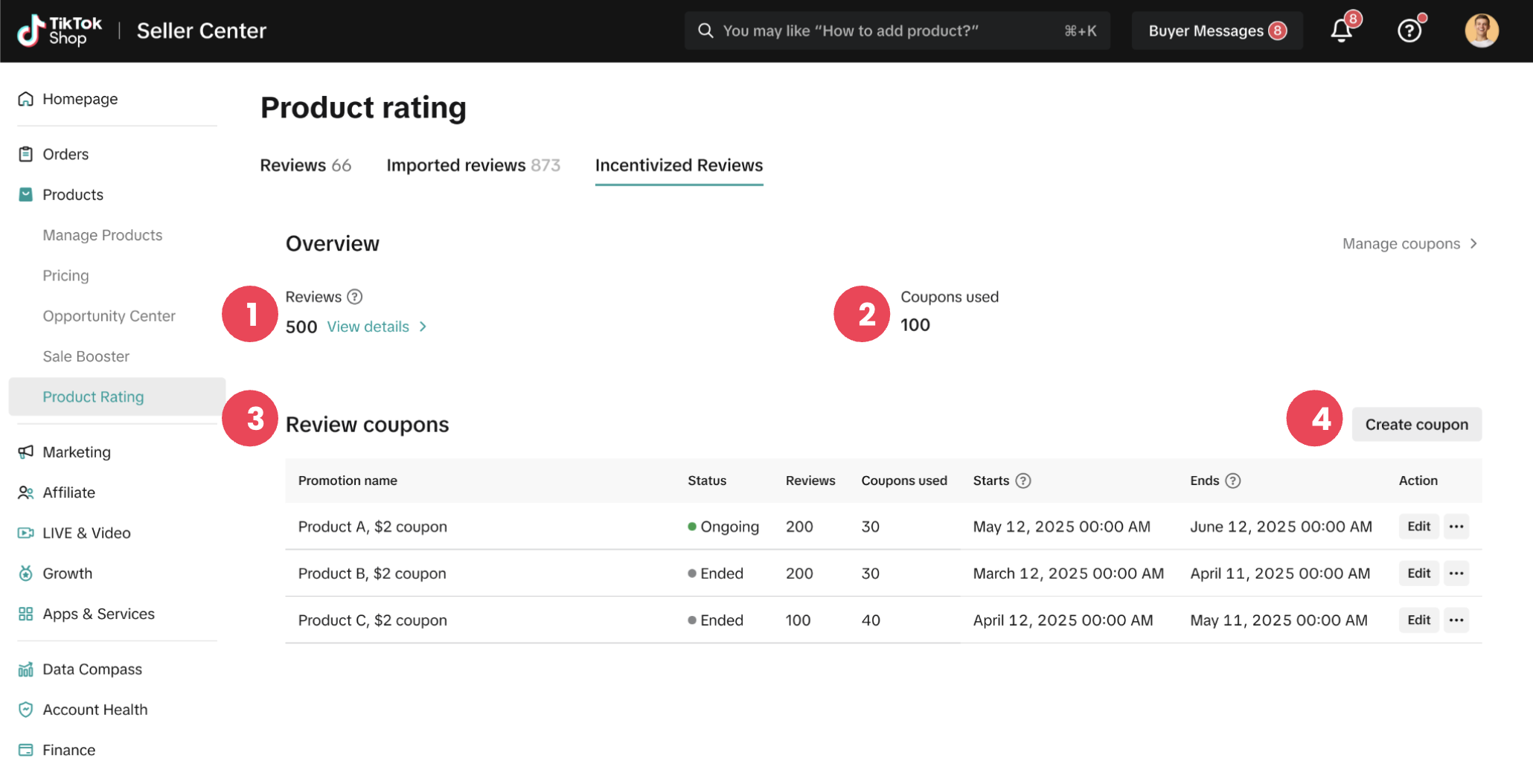1533x784 pixels.
Task: Select the Affiliate sidebar item
Action: click(x=68, y=492)
